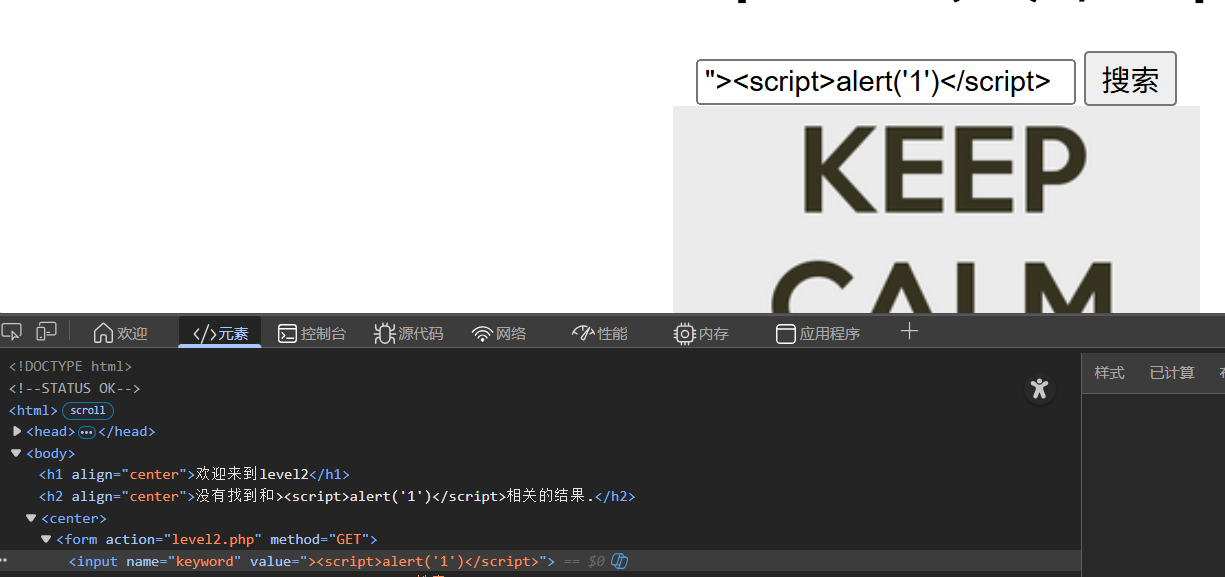Click the ellipsis inside the head tag
Screen dimensions: 1225x577
coord(86,432)
